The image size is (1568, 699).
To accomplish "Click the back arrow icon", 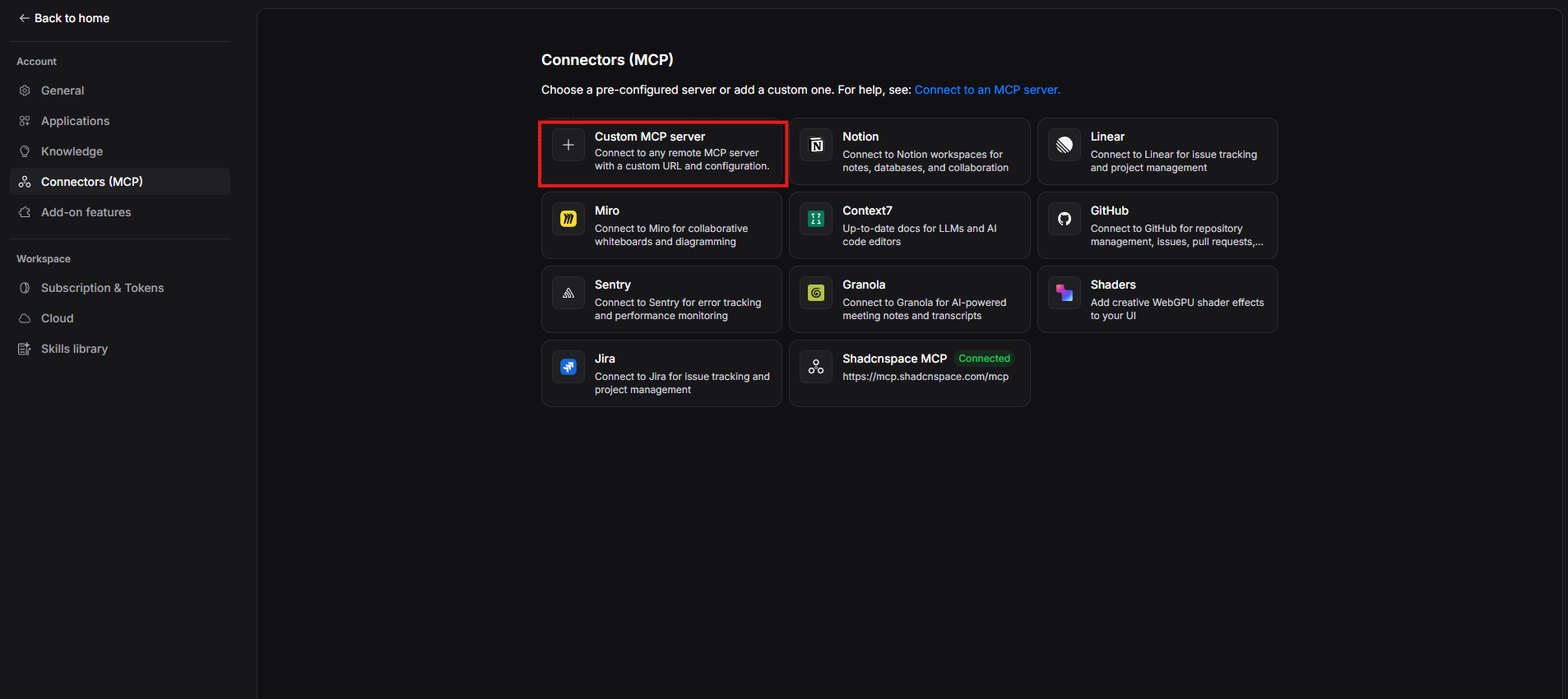I will [x=24, y=18].
